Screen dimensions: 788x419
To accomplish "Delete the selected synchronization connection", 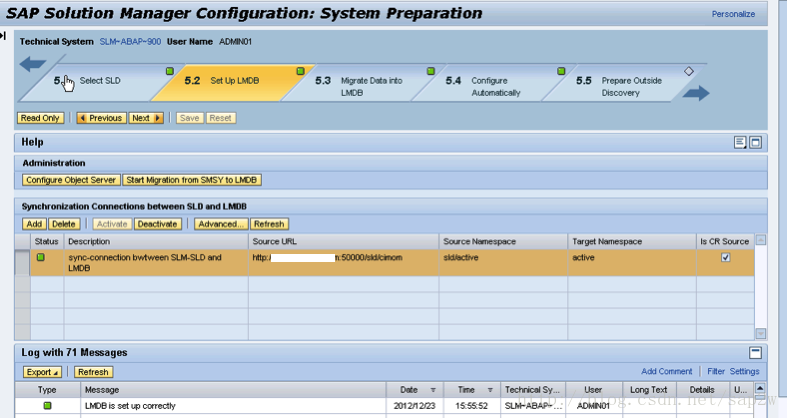I will coord(64,224).
